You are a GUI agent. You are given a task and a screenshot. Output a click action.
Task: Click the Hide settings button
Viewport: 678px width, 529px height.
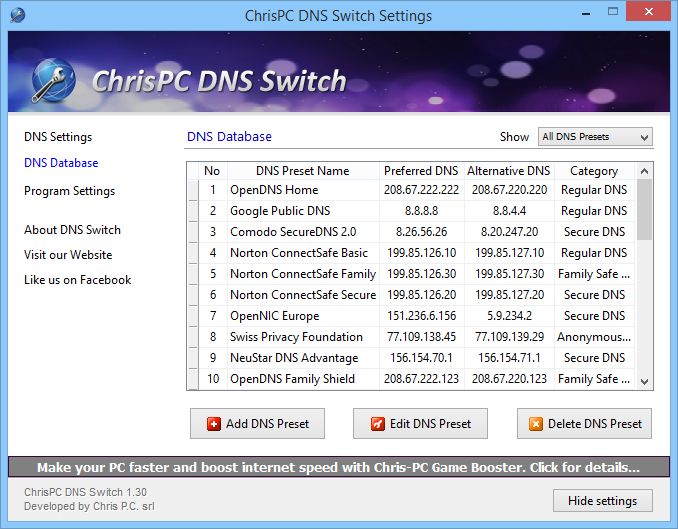point(603,500)
